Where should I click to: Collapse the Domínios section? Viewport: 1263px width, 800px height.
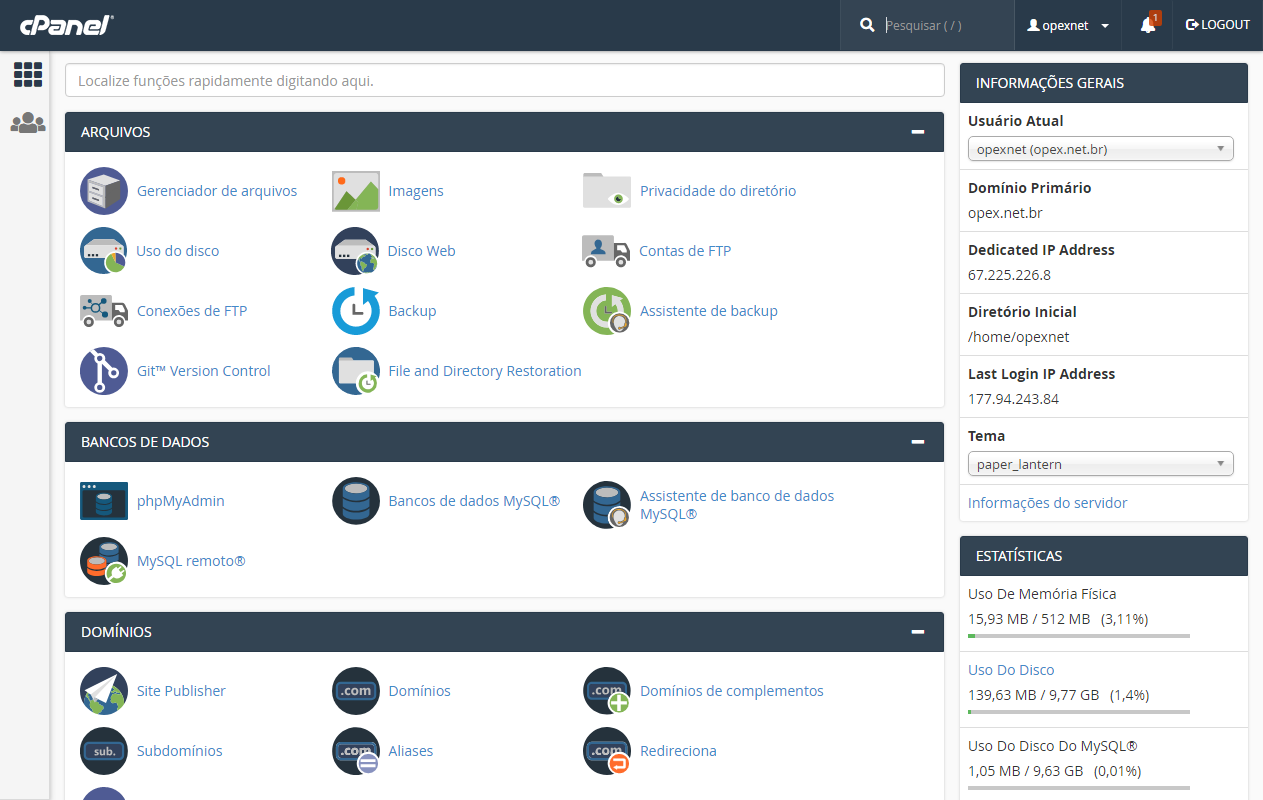(917, 632)
